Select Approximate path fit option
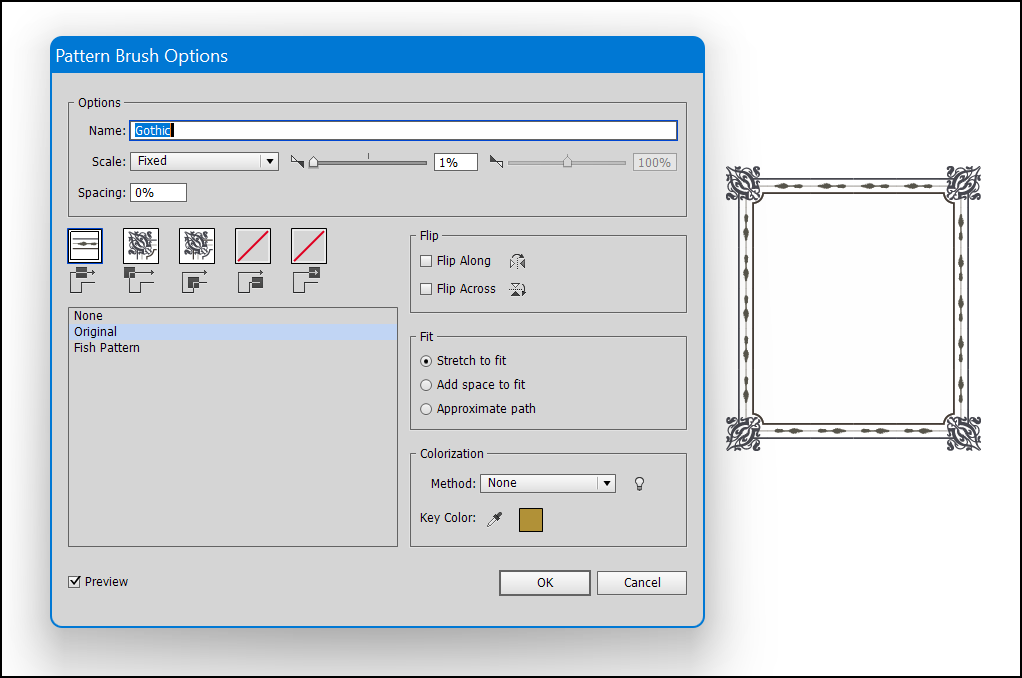 click(x=427, y=409)
